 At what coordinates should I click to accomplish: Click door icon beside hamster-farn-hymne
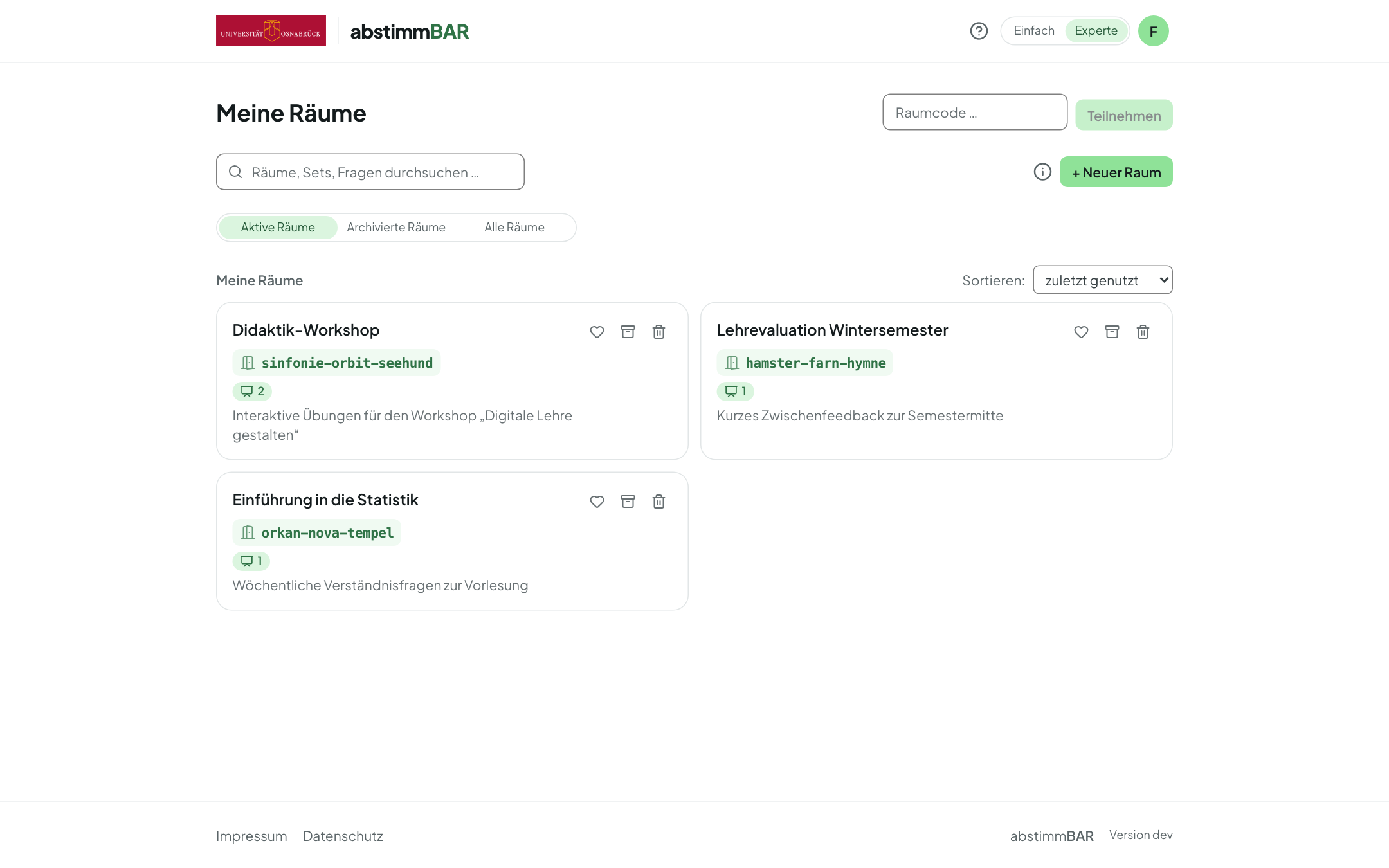(x=732, y=363)
